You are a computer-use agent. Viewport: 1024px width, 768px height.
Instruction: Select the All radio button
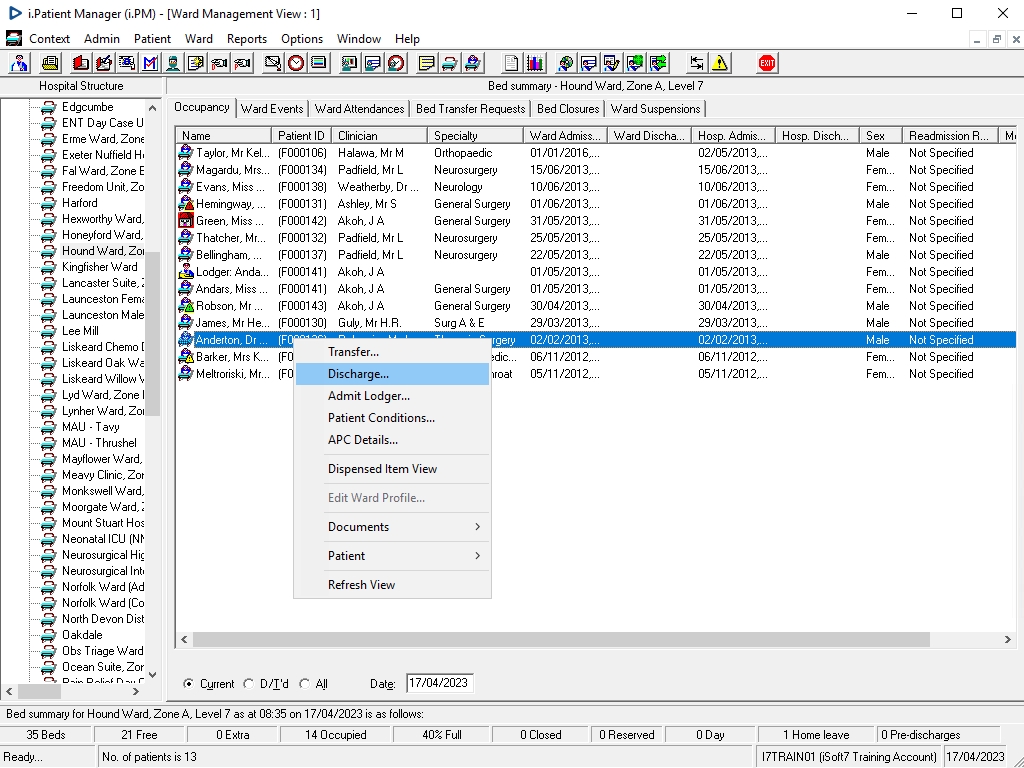click(x=304, y=684)
